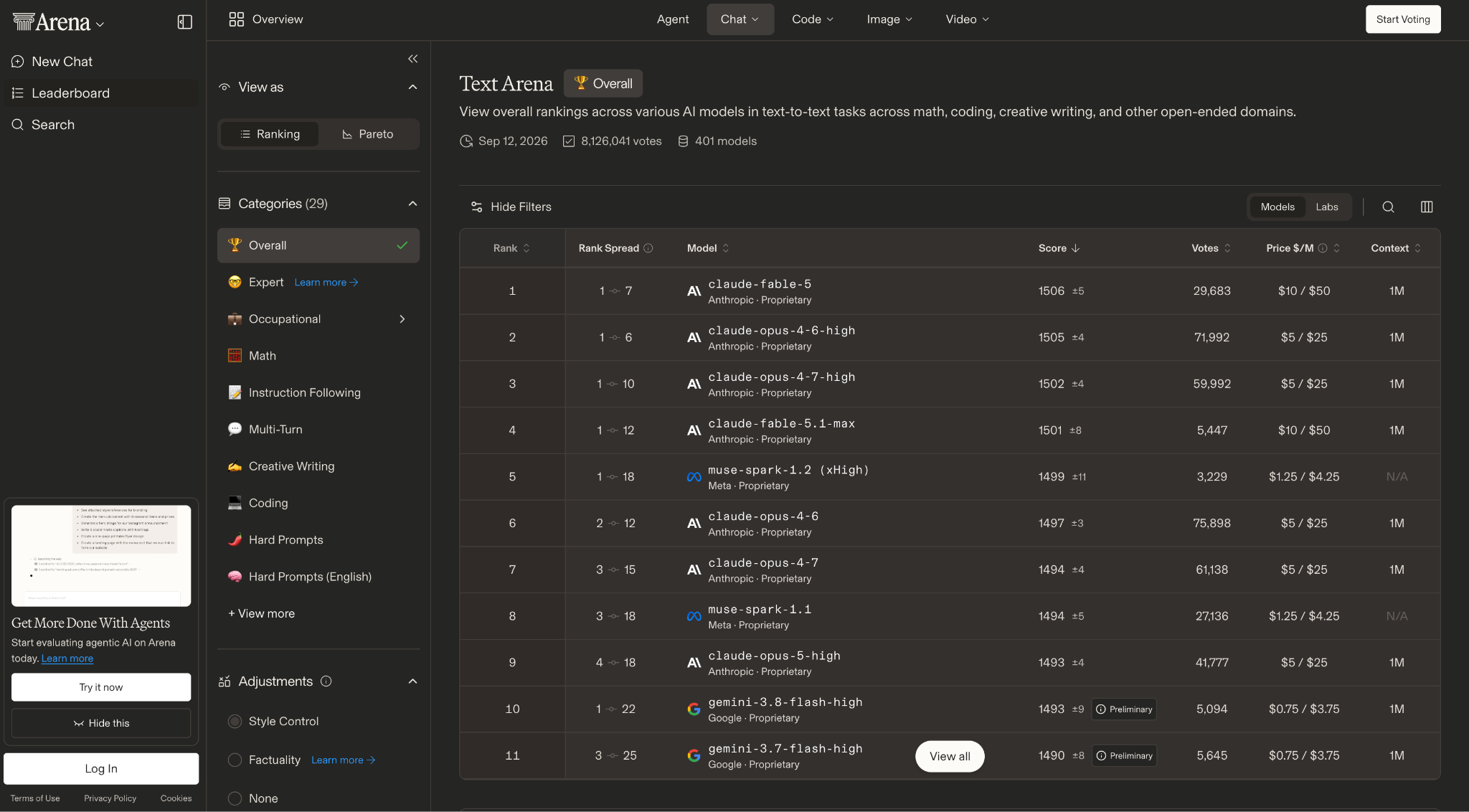This screenshot has width=1469, height=812.
Task: Click the New Chat plus icon
Action: tap(18, 62)
